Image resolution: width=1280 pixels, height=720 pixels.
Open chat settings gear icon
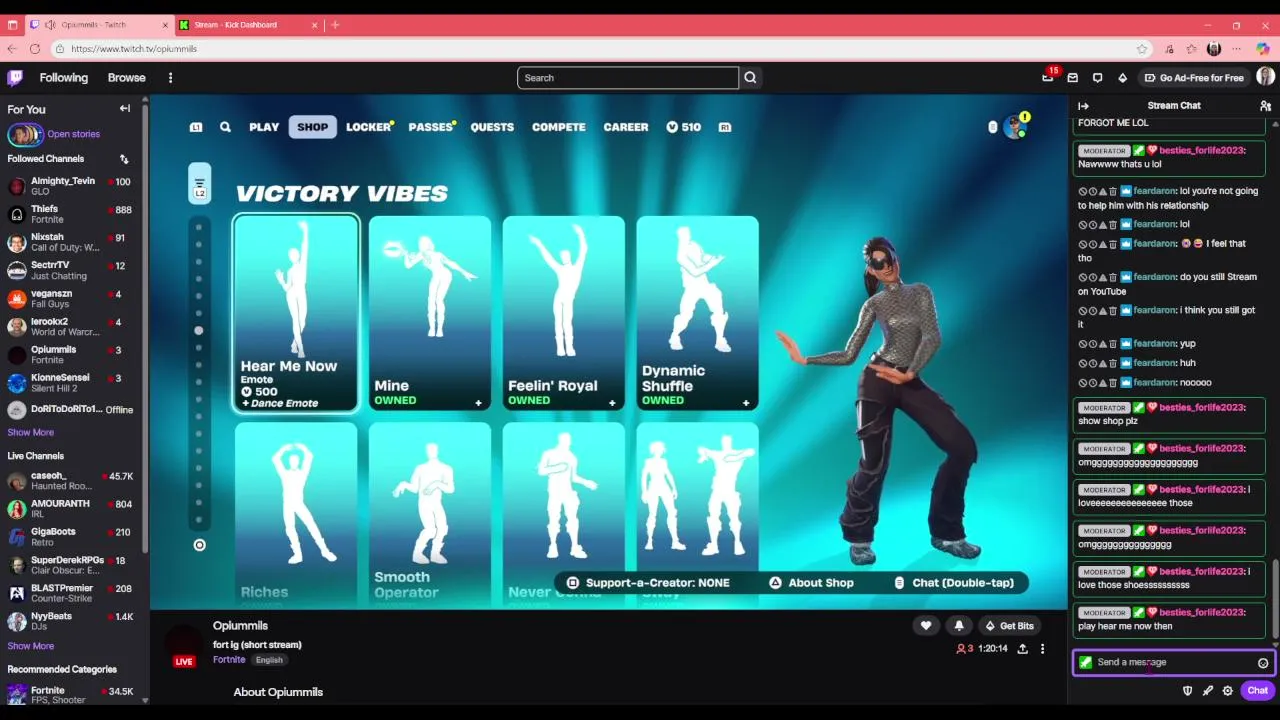point(1227,691)
